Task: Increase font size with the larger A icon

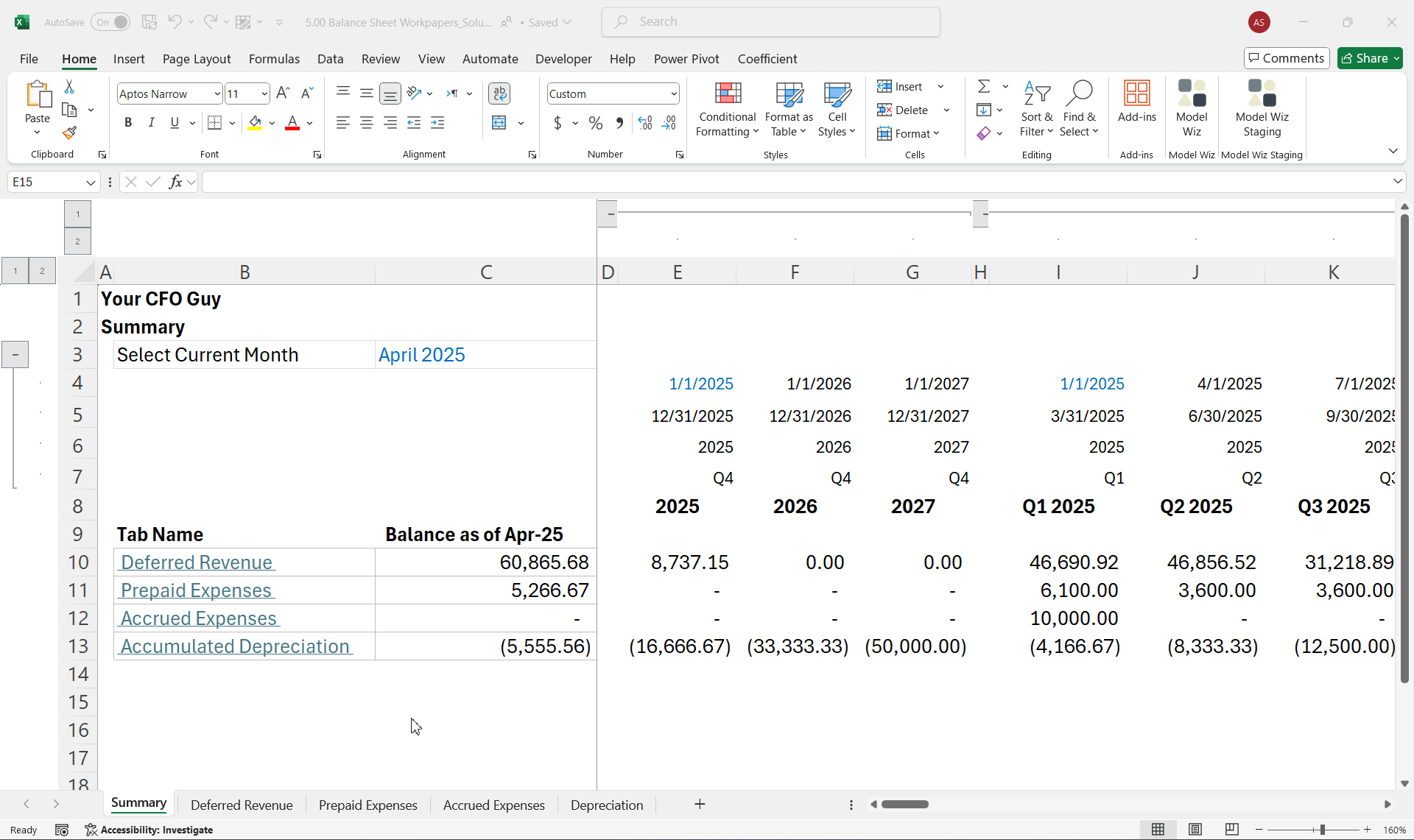Action: 283,93
